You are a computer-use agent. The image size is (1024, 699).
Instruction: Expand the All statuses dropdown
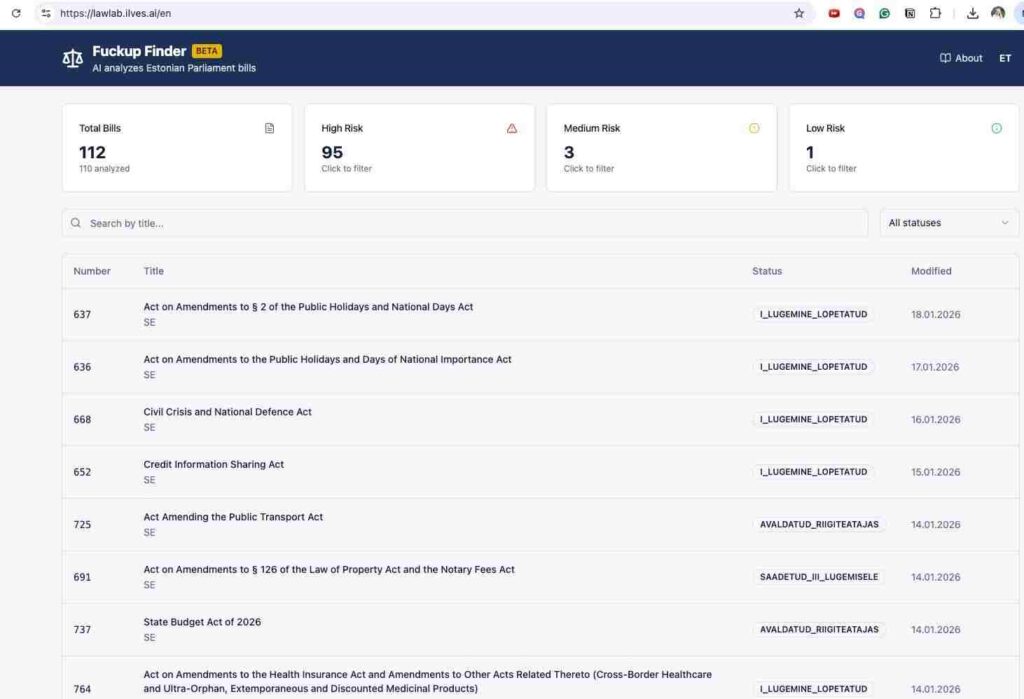[948, 223]
